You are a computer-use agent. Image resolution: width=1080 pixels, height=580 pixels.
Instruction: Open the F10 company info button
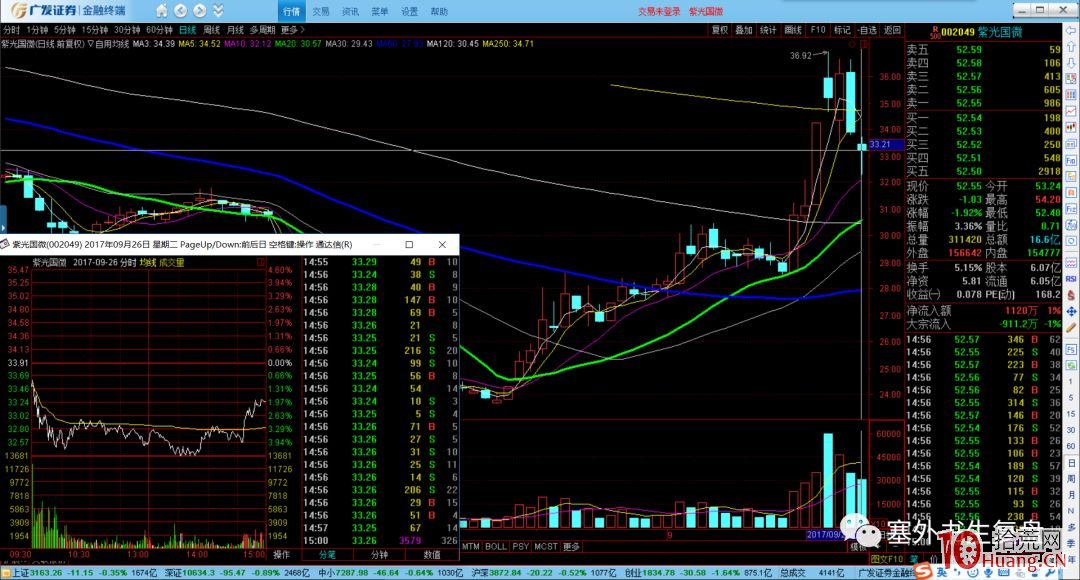pyautogui.click(x=818, y=30)
